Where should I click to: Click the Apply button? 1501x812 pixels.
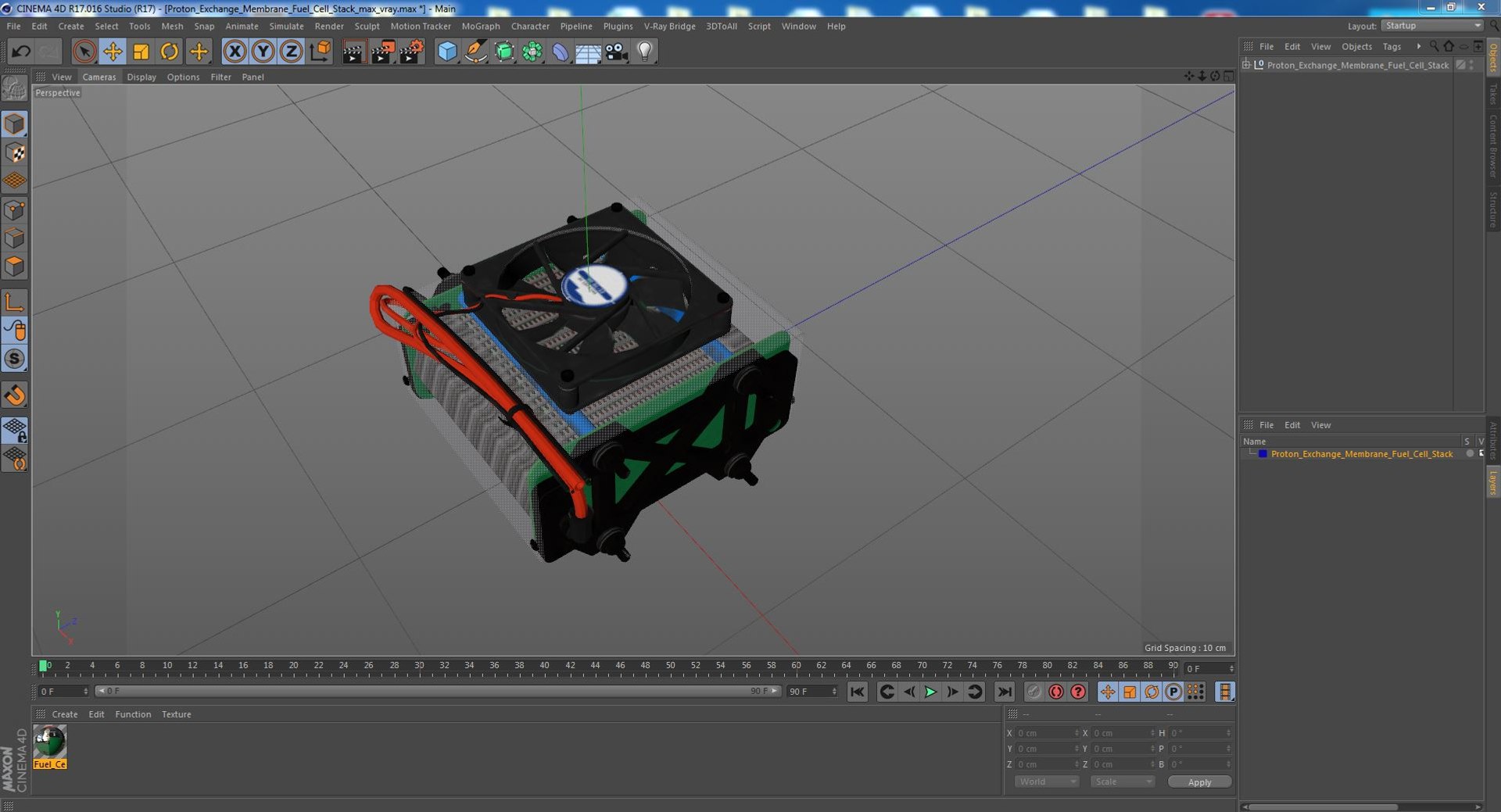[1199, 782]
